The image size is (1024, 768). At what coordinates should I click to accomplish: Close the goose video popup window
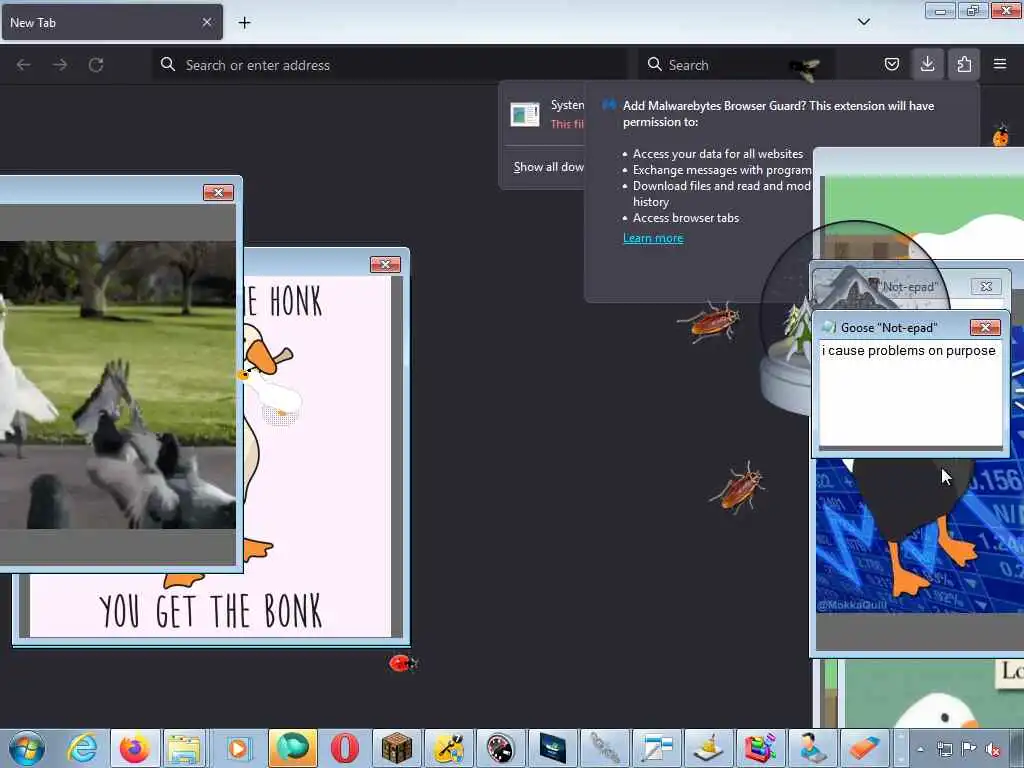tap(218, 193)
